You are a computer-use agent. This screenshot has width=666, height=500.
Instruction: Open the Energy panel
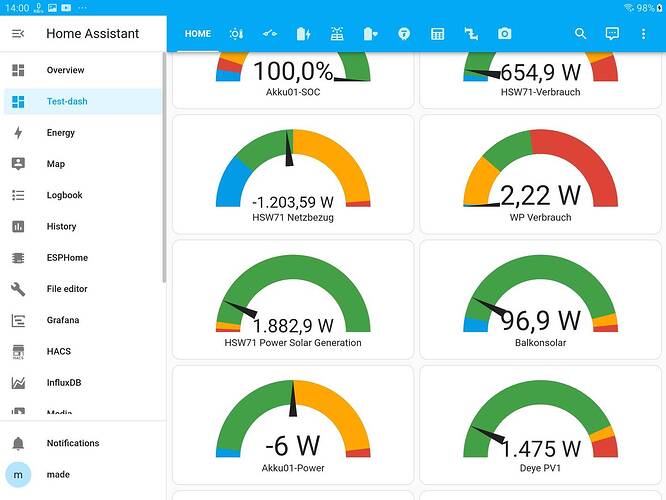tap(83, 133)
